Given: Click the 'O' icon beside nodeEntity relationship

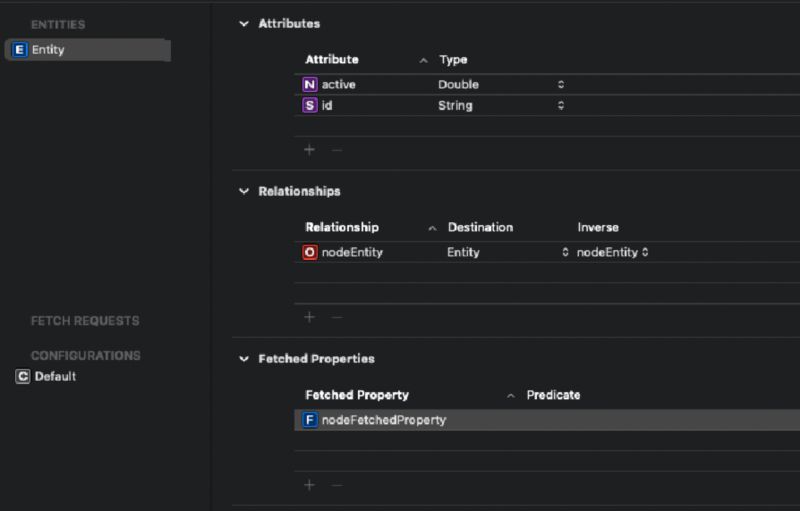Looking at the screenshot, I should pyautogui.click(x=310, y=252).
